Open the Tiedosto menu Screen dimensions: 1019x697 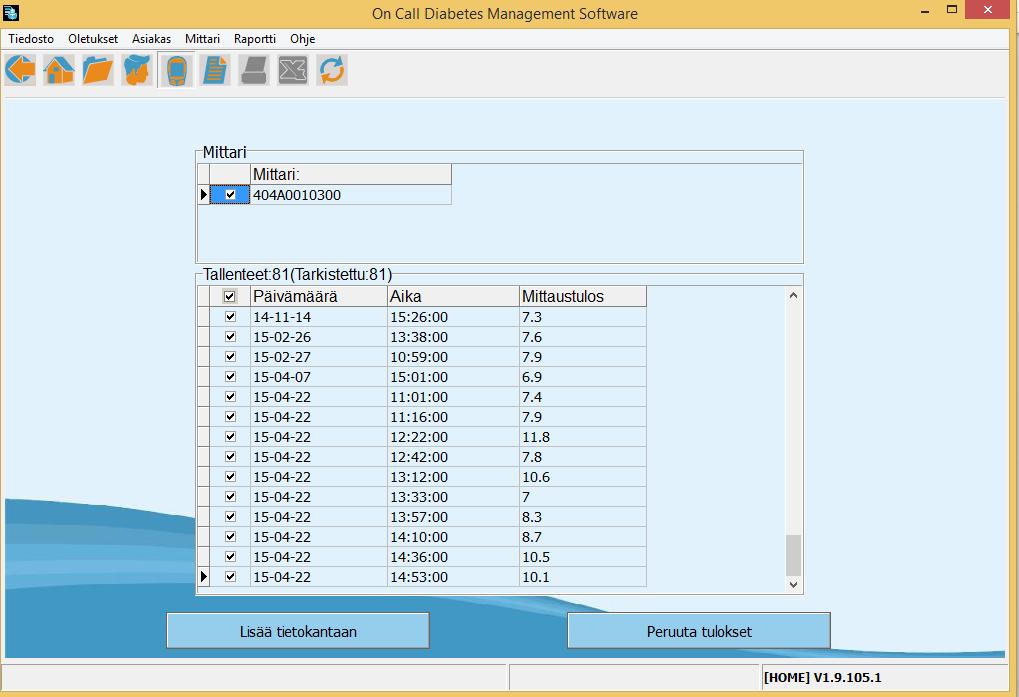31,39
